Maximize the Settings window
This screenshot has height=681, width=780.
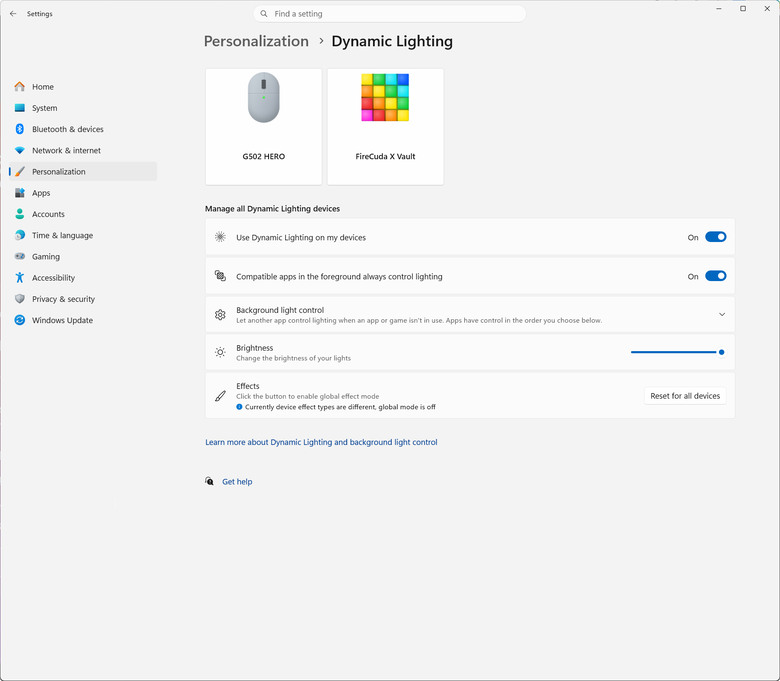(x=743, y=8)
